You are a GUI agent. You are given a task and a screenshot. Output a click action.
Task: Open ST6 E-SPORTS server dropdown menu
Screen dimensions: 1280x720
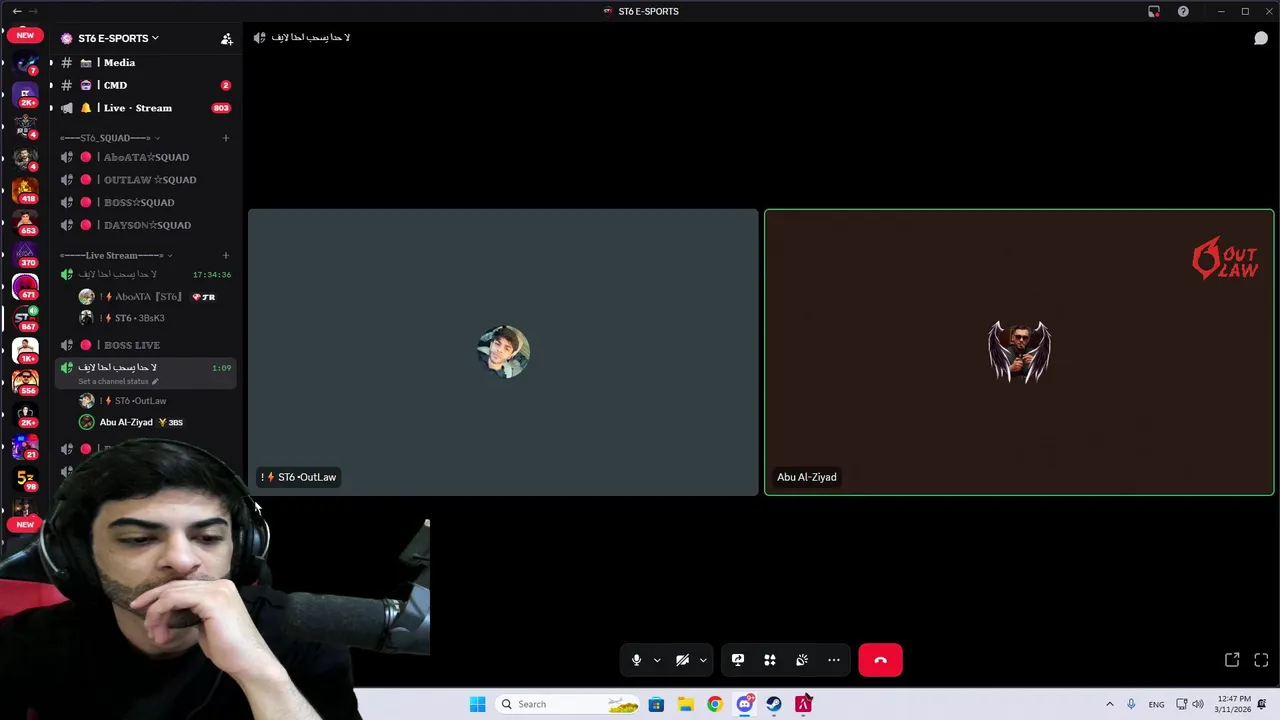(x=119, y=38)
